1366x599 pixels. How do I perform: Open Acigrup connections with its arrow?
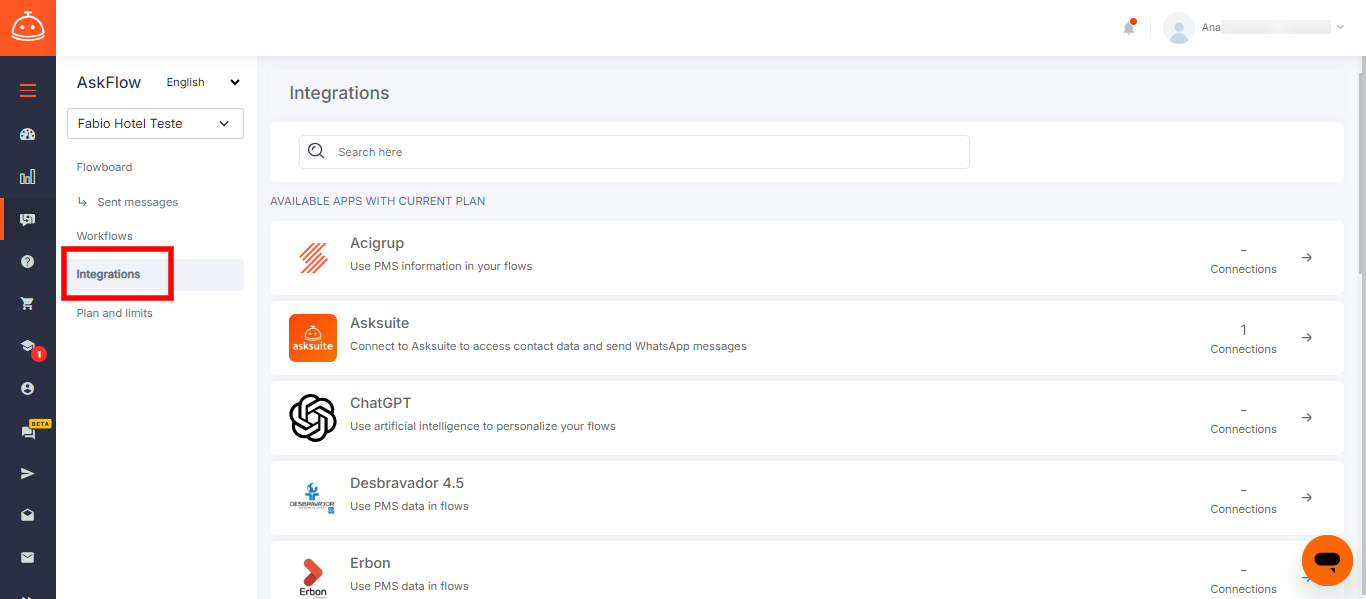click(1307, 258)
